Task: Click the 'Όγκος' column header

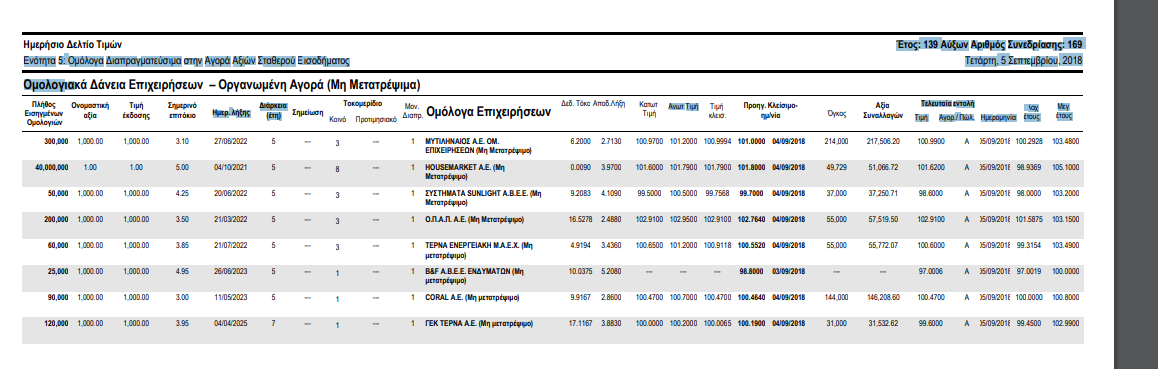Action: 837,114
